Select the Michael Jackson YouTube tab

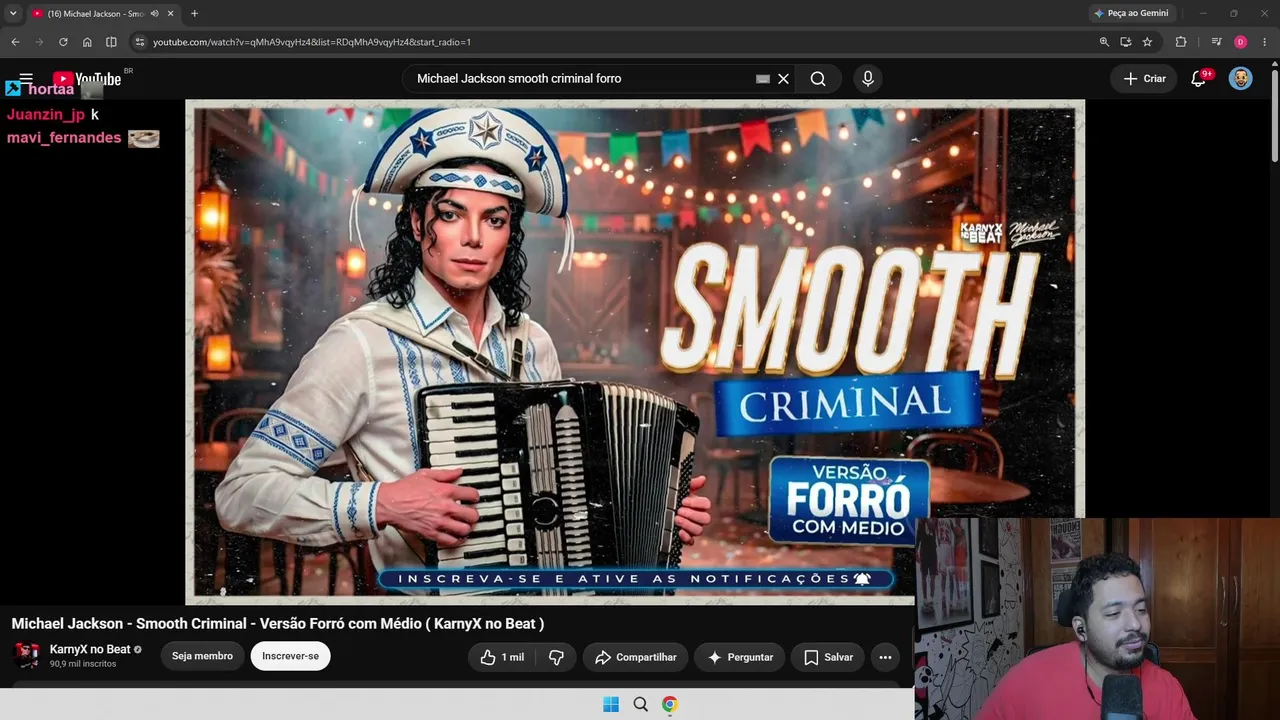(102, 14)
